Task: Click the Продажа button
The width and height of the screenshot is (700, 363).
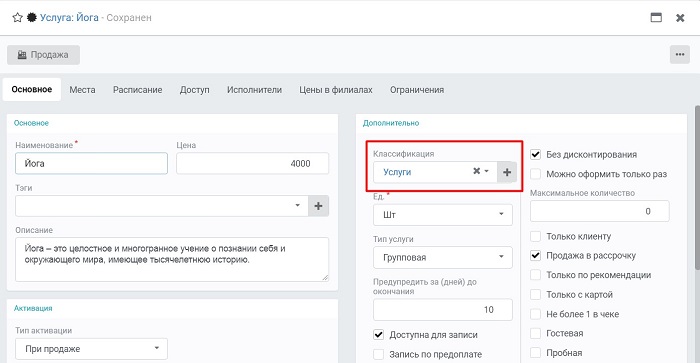Action: [43, 55]
